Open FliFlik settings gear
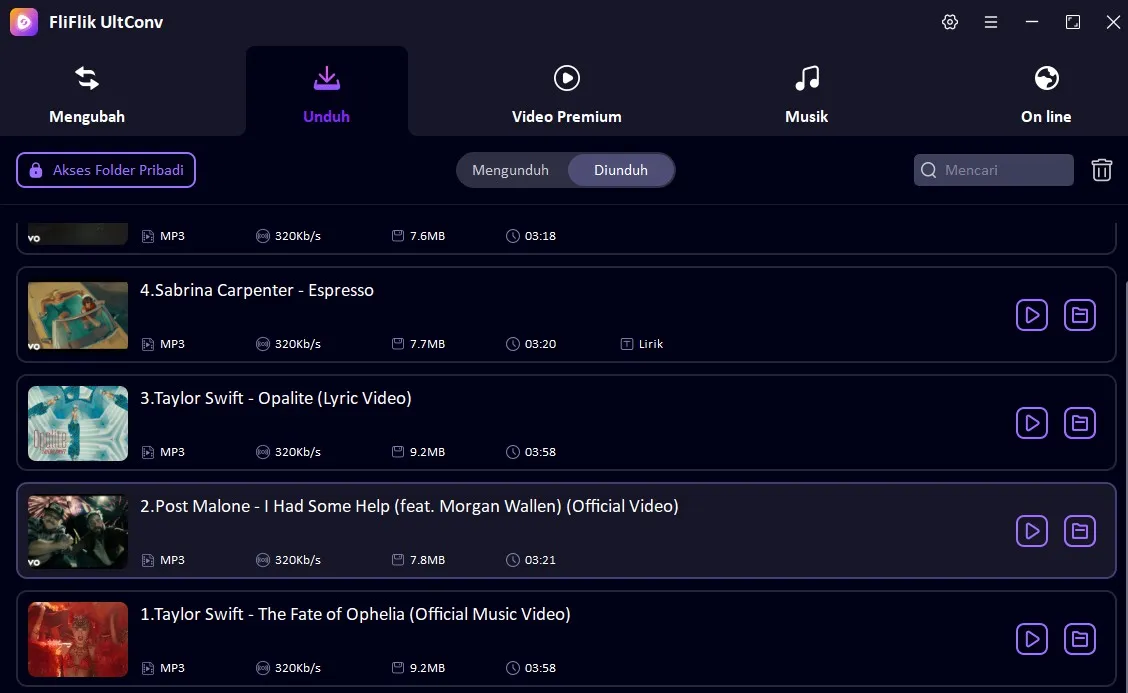The image size is (1128, 693). (x=949, y=21)
